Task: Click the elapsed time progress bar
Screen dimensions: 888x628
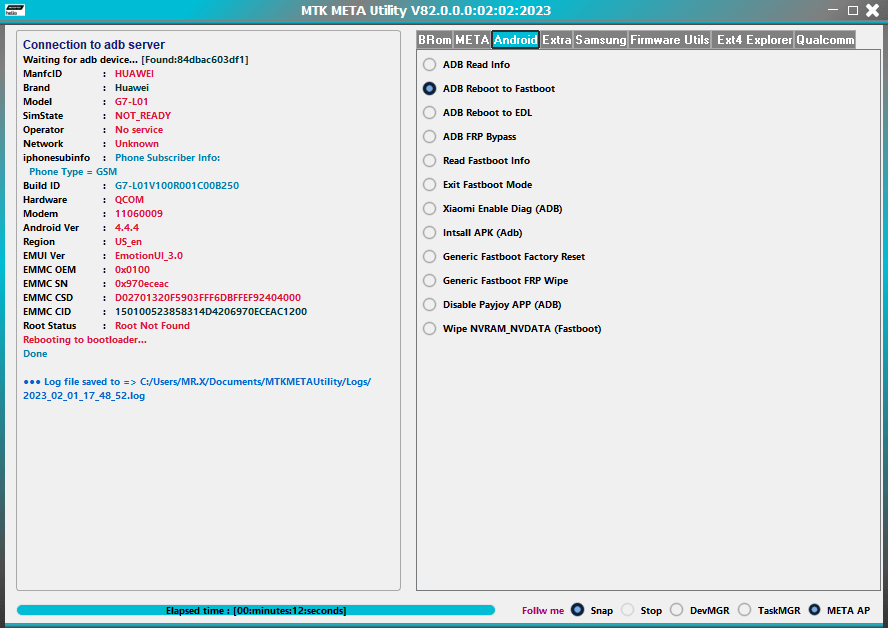Action: click(x=256, y=610)
